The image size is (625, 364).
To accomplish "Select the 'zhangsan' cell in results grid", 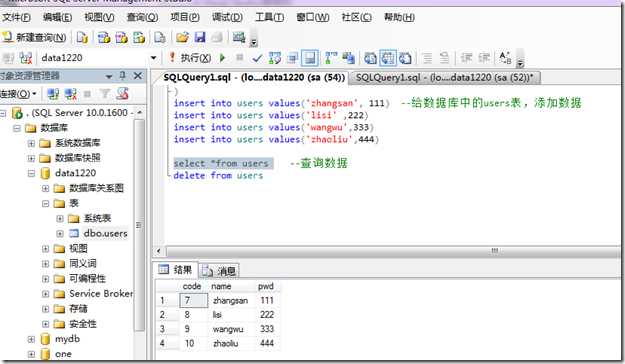I will [x=230, y=301].
